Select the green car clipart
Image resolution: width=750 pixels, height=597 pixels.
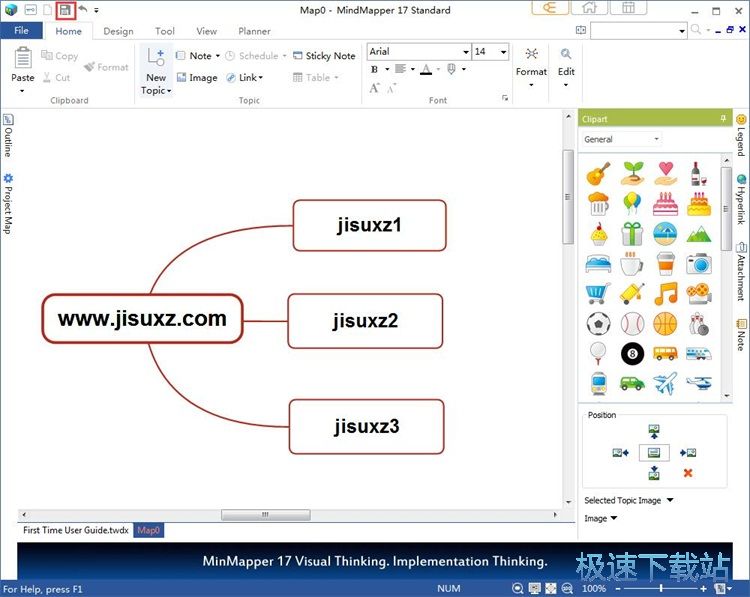632,383
